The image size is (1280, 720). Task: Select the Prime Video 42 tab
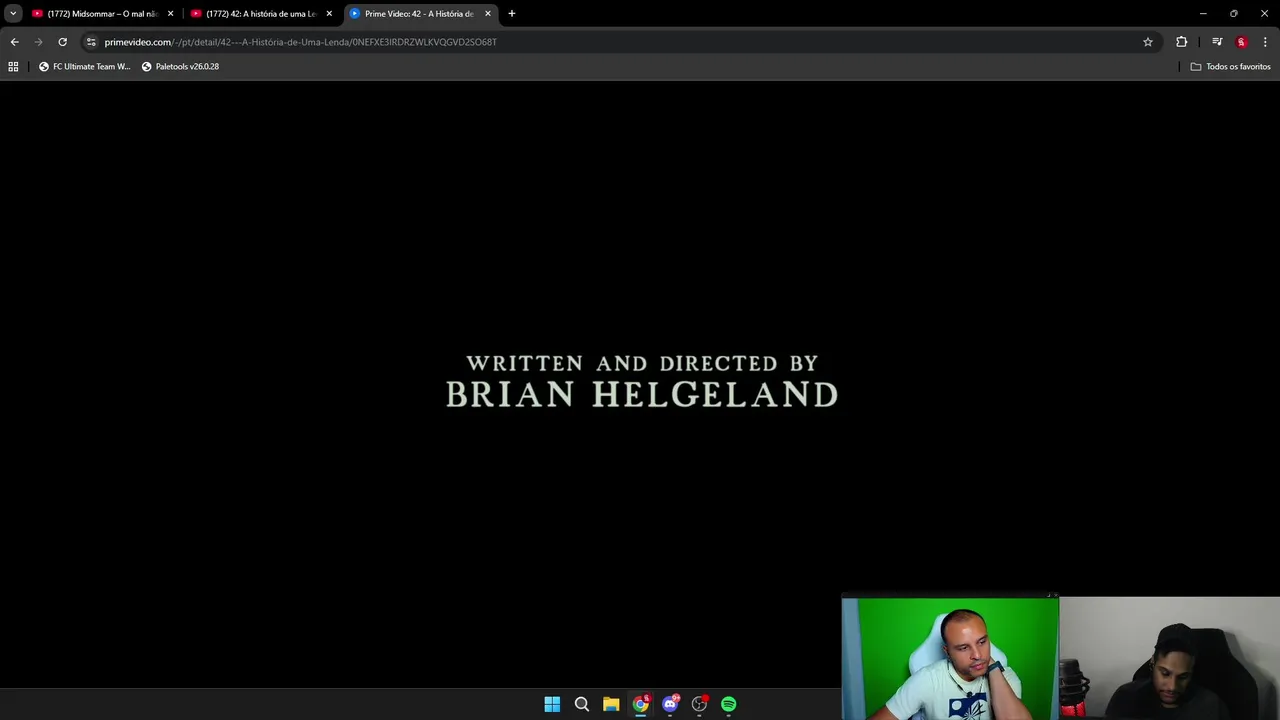(x=420, y=14)
